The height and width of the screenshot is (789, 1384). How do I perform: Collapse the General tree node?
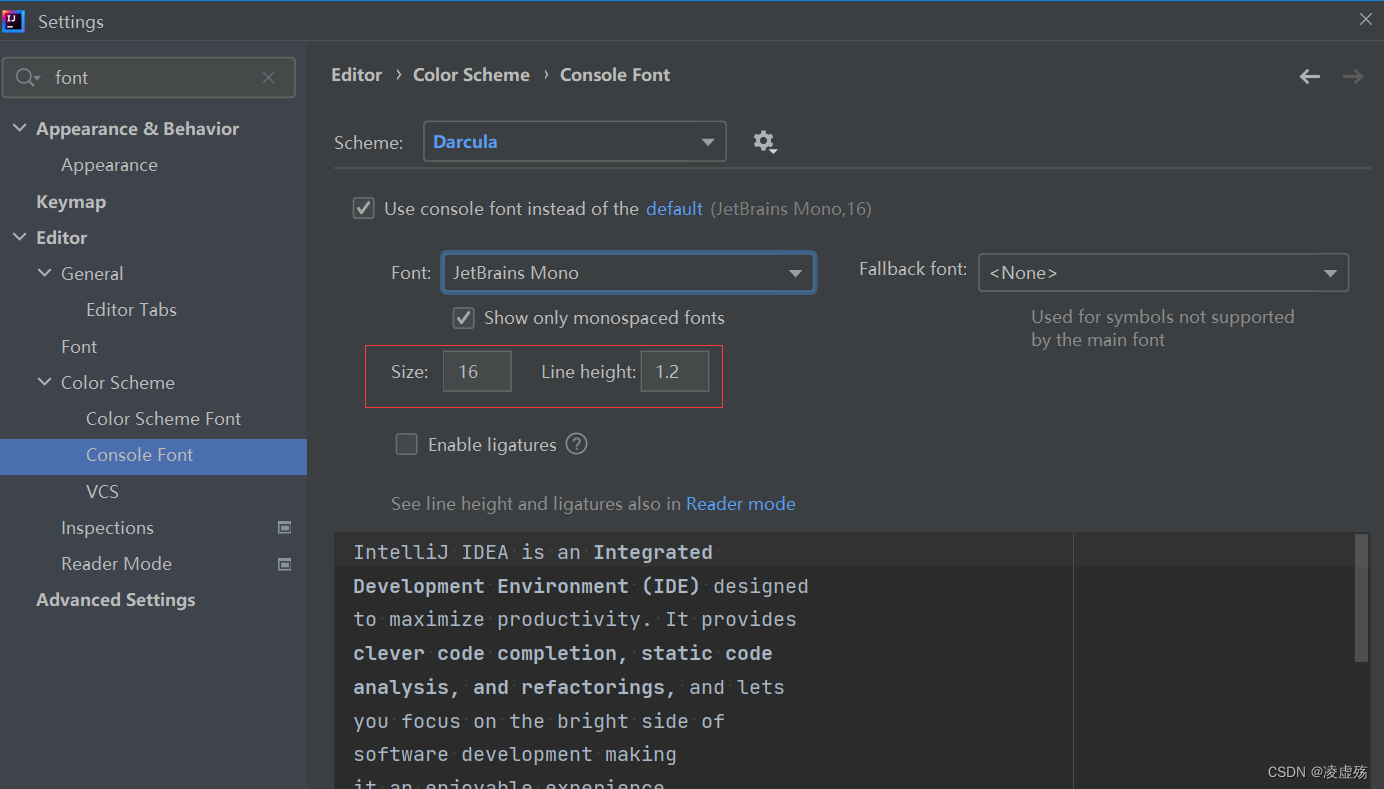pyautogui.click(x=44, y=273)
